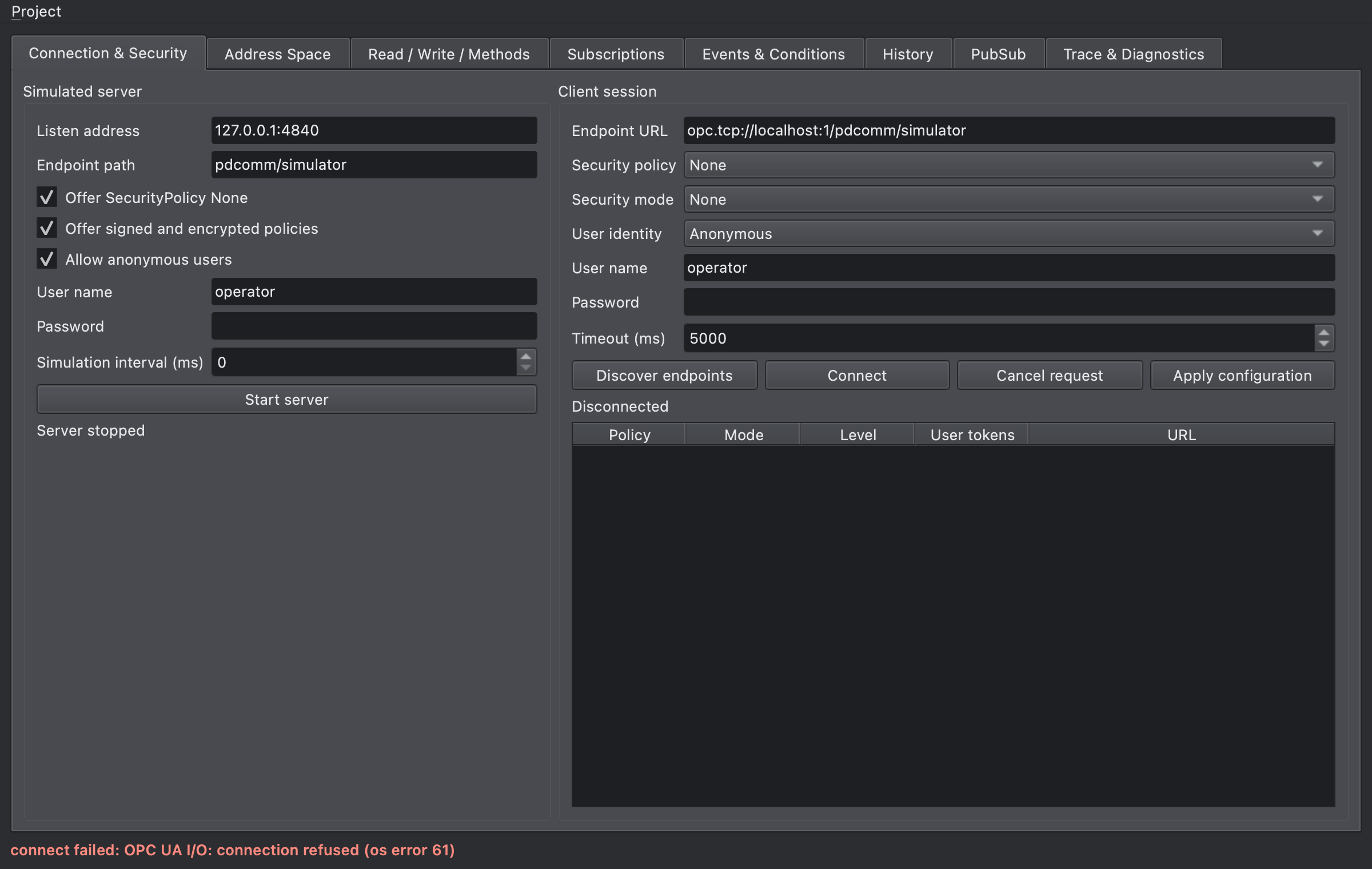Click the Mode column header
The height and width of the screenshot is (869, 1372).
point(743,435)
